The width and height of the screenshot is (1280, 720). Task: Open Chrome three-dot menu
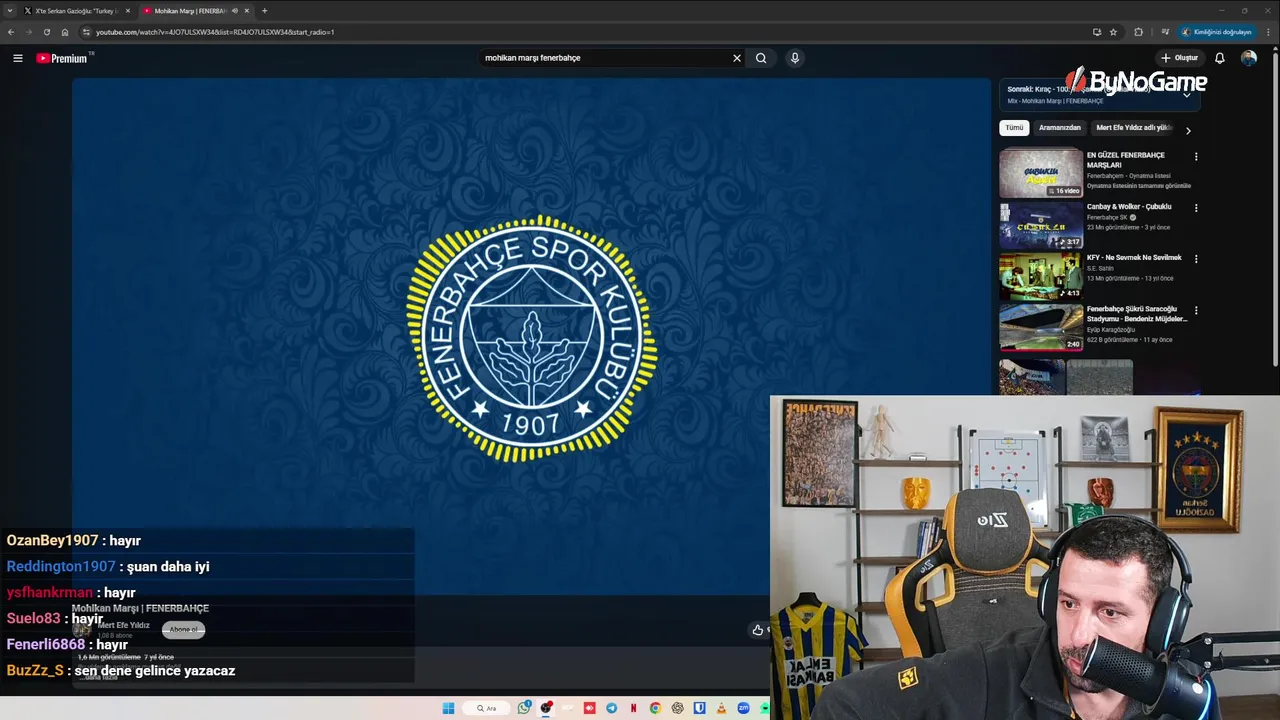click(x=1268, y=32)
